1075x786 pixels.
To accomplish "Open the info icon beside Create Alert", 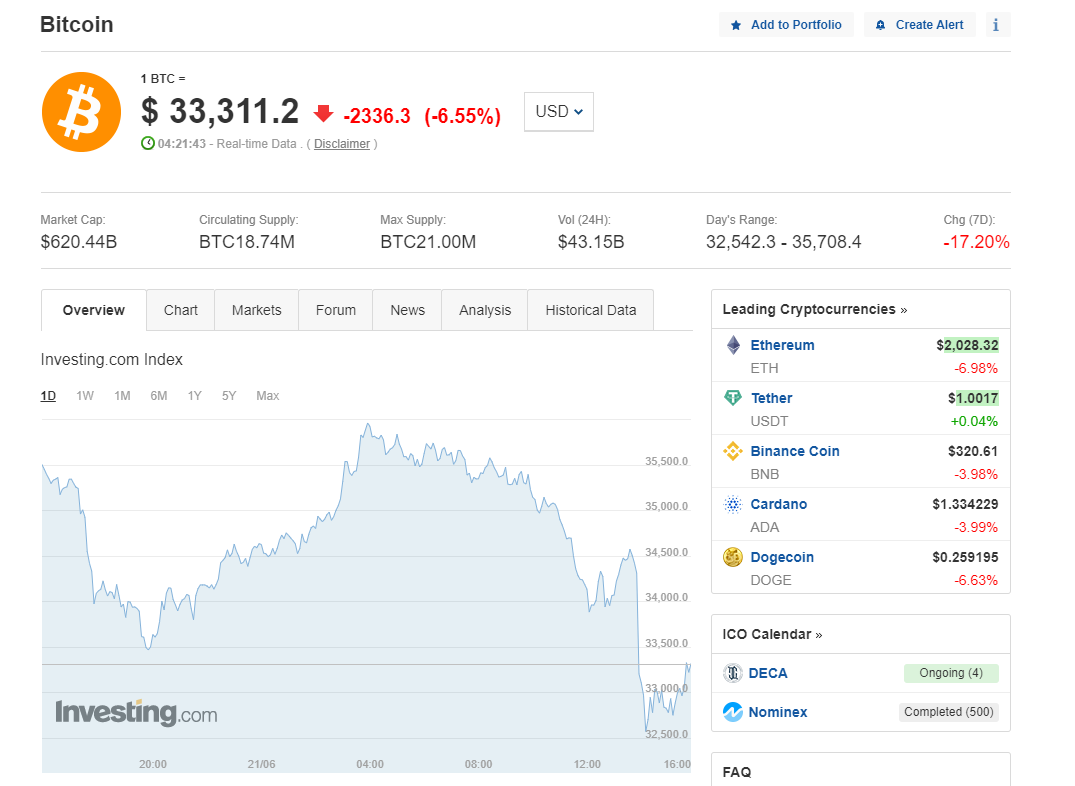I will pyautogui.click(x=996, y=25).
